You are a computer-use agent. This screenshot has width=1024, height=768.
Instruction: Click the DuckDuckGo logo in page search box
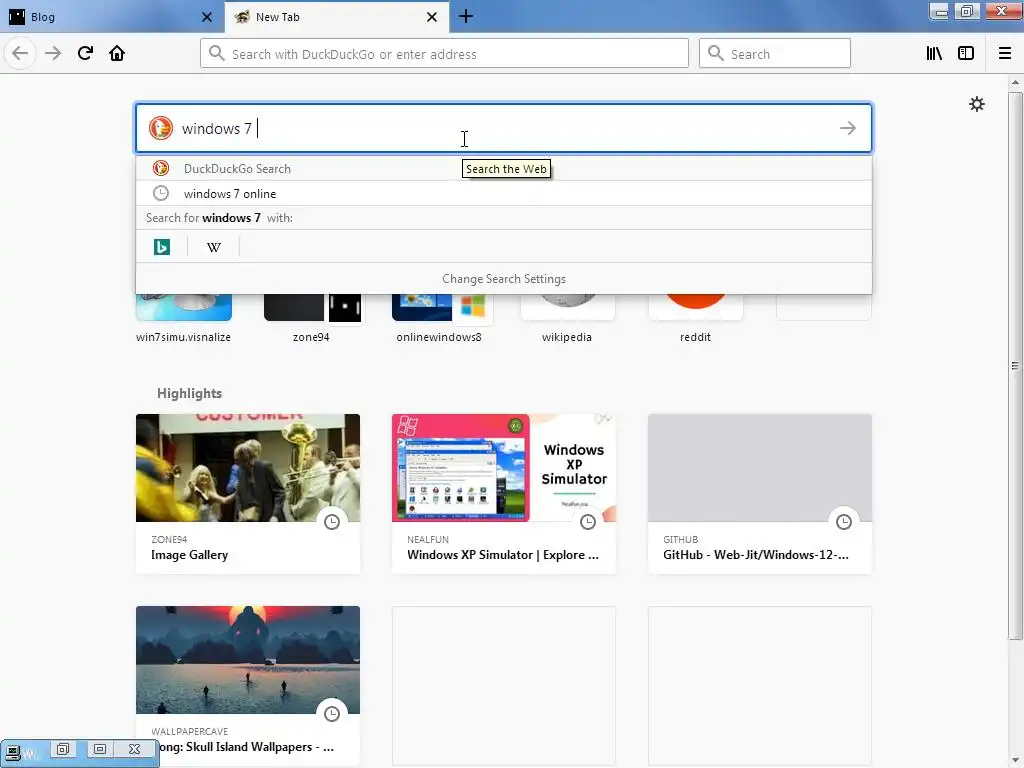(161, 128)
